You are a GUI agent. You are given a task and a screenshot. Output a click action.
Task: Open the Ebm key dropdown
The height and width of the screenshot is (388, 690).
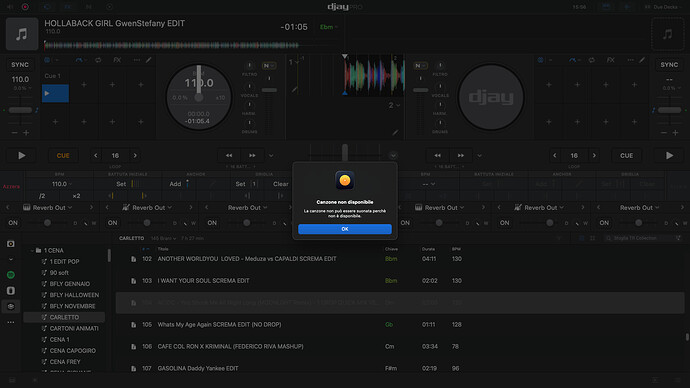coord(329,27)
